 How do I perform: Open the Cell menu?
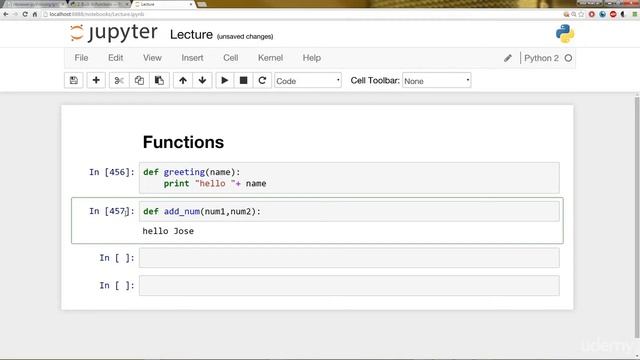click(231, 58)
